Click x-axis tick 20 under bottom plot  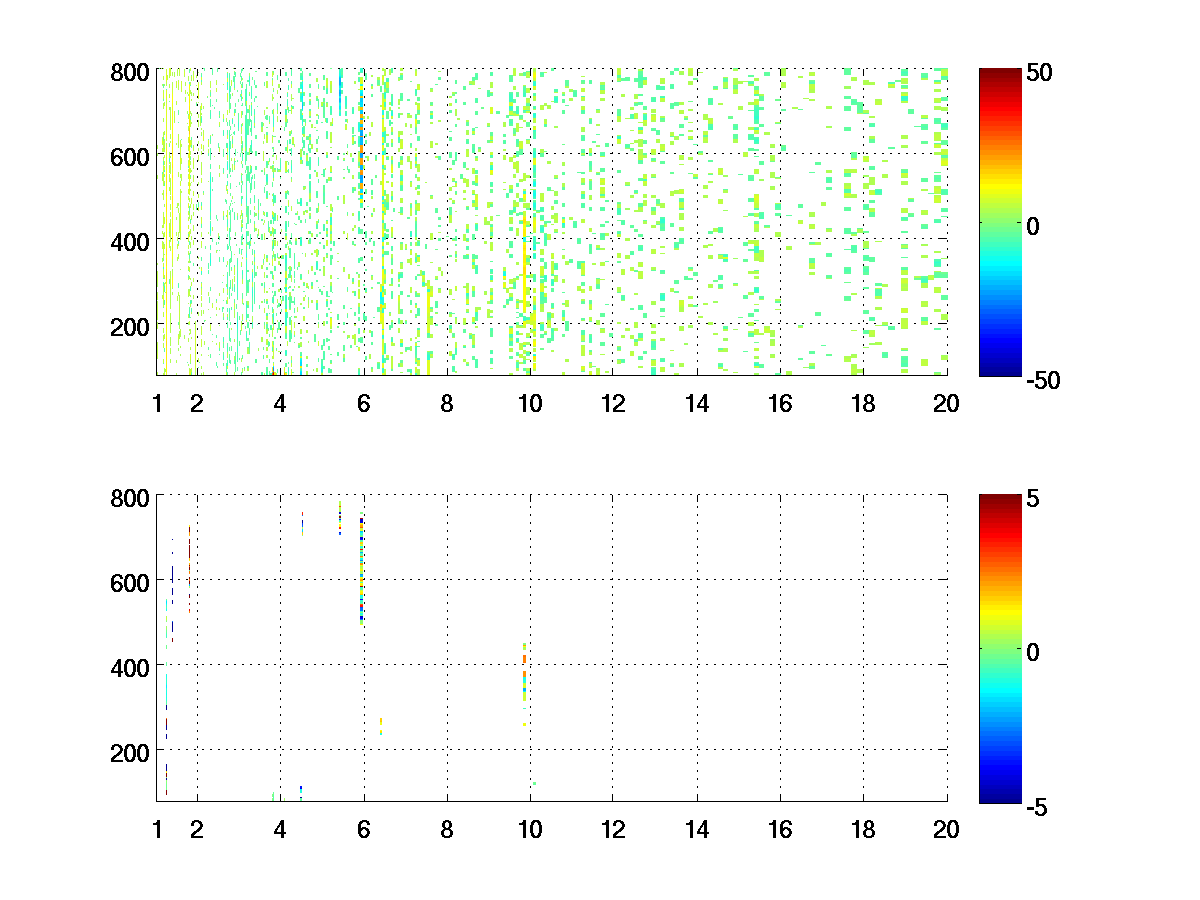(946, 829)
